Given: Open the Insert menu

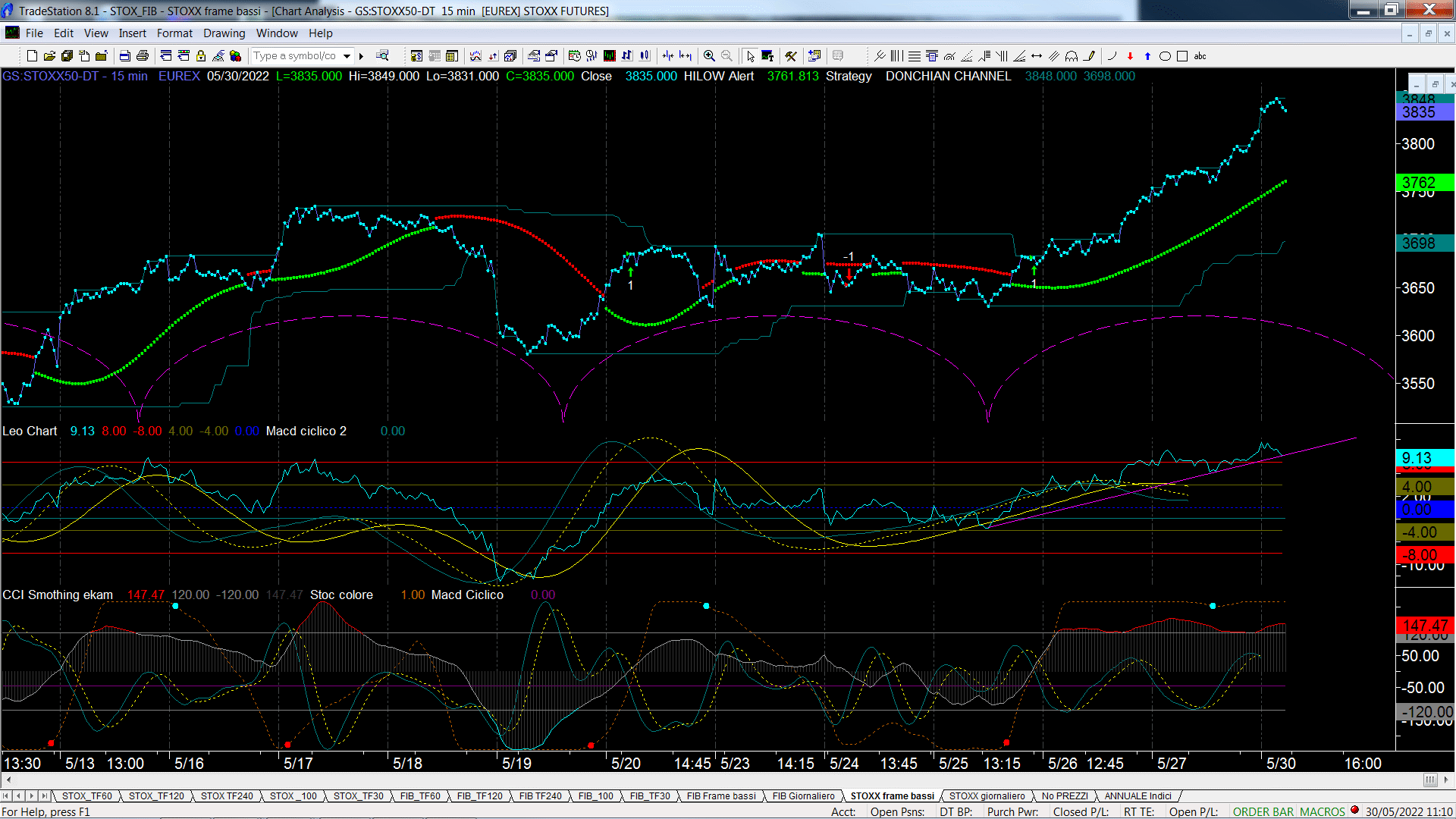Looking at the screenshot, I should point(133,33).
